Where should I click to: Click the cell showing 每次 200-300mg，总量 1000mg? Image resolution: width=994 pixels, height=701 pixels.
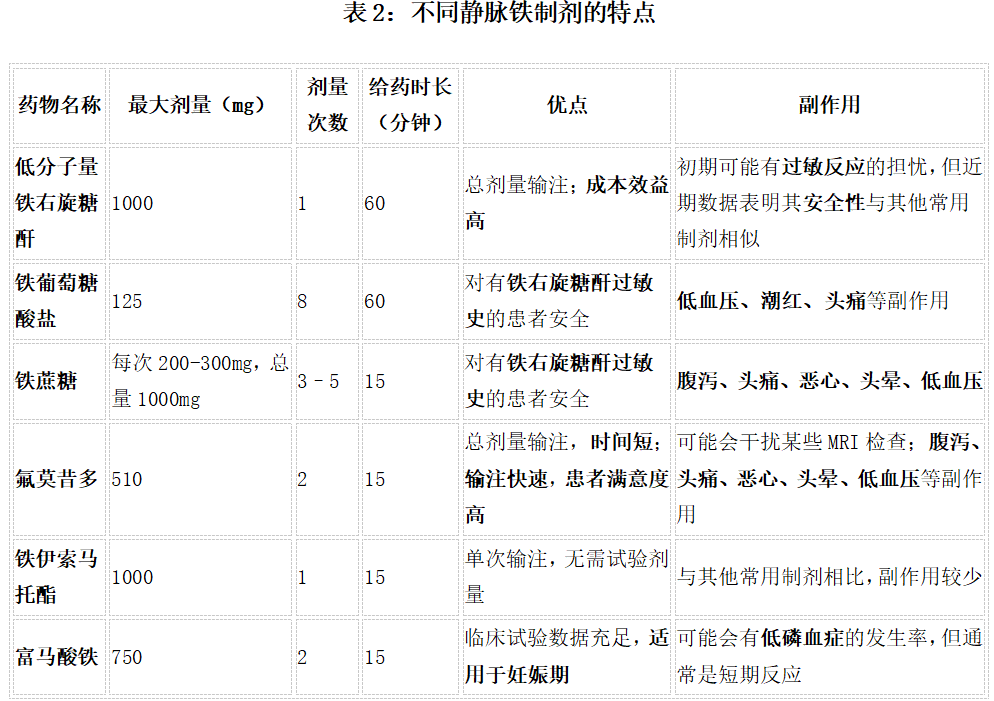(x=199, y=380)
